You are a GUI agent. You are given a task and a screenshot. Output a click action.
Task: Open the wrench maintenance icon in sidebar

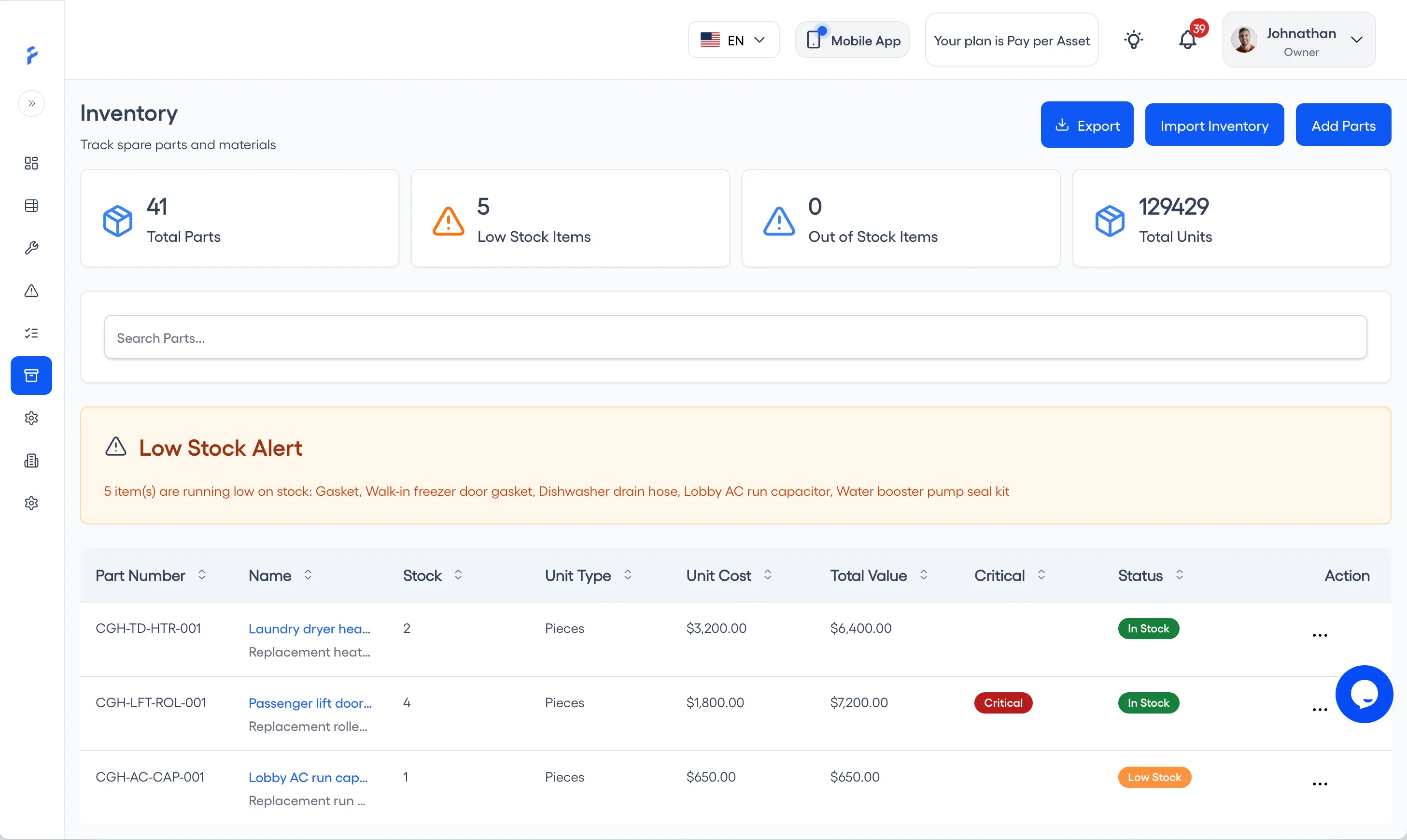32,248
